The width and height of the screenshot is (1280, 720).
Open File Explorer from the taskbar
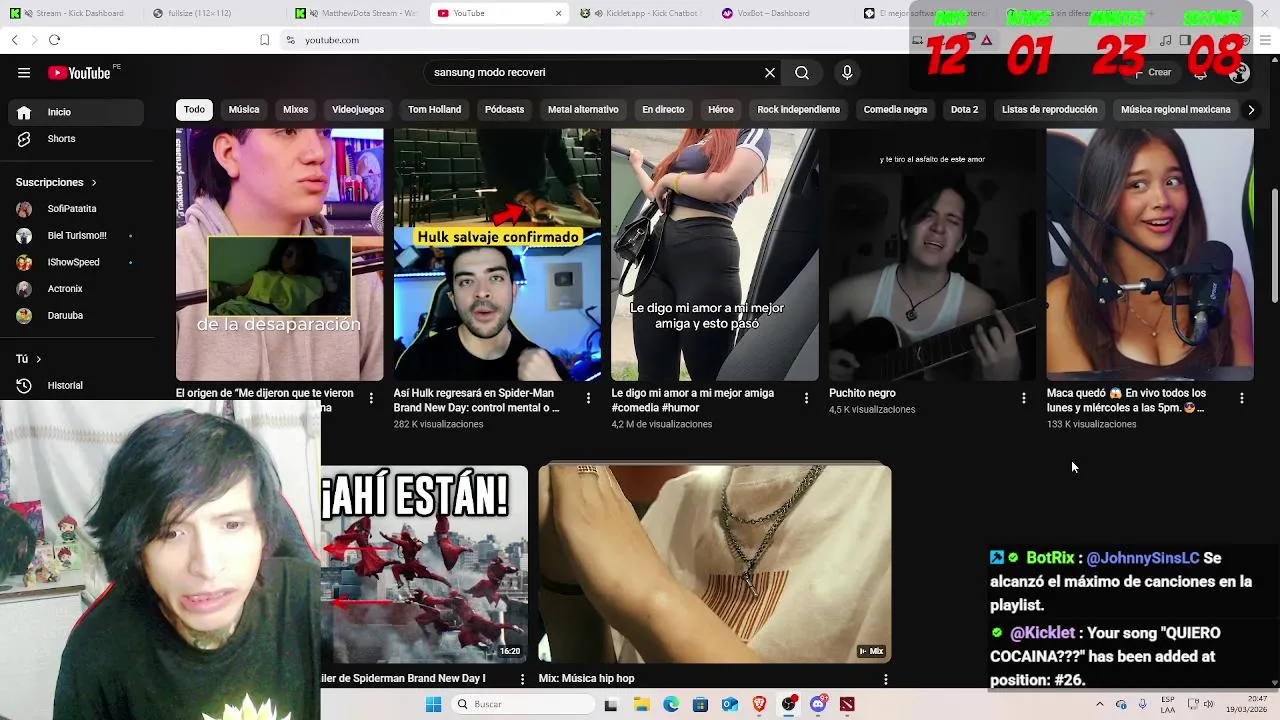click(x=642, y=705)
